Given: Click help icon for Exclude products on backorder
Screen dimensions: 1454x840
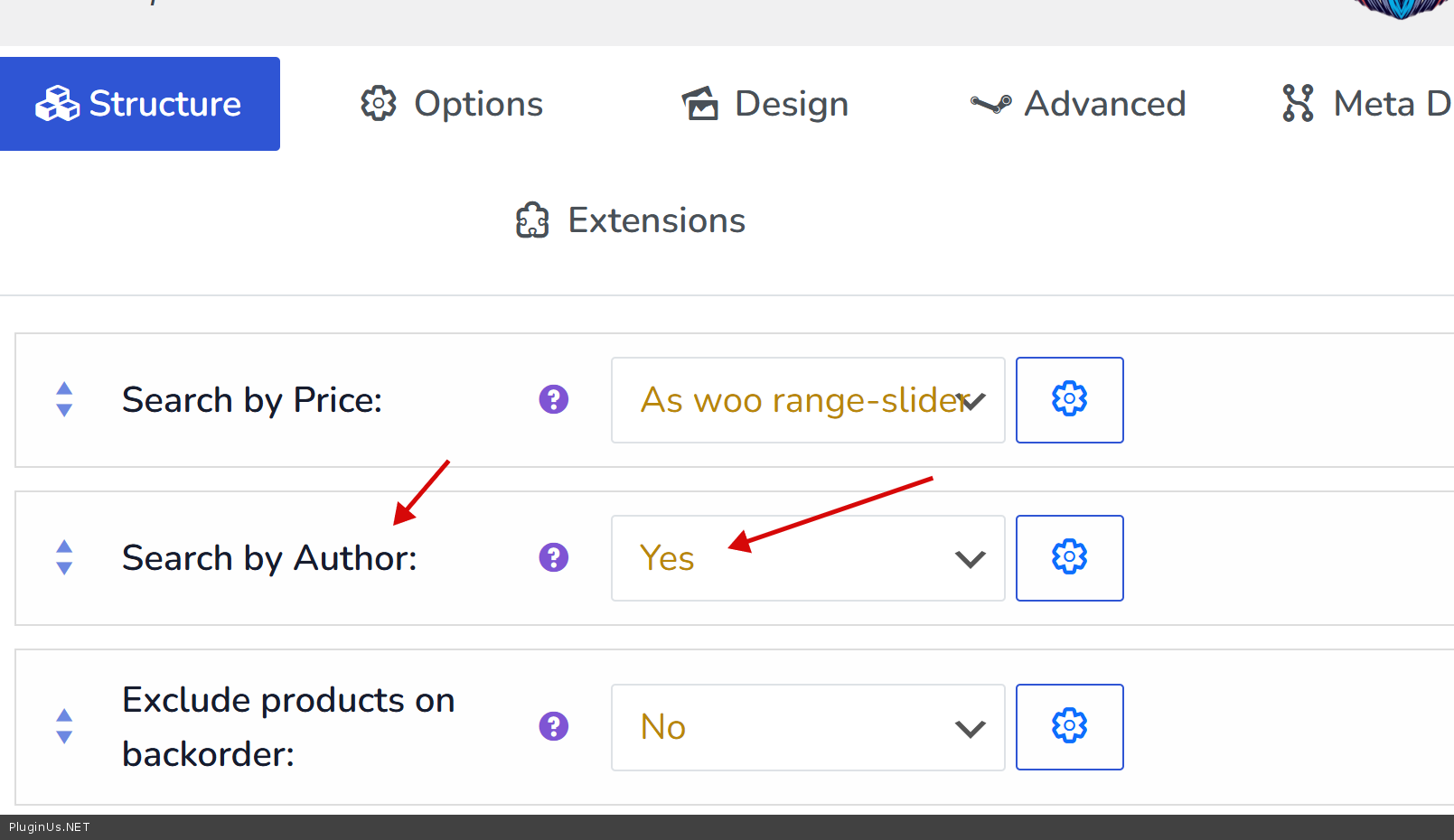Looking at the screenshot, I should 553,726.
